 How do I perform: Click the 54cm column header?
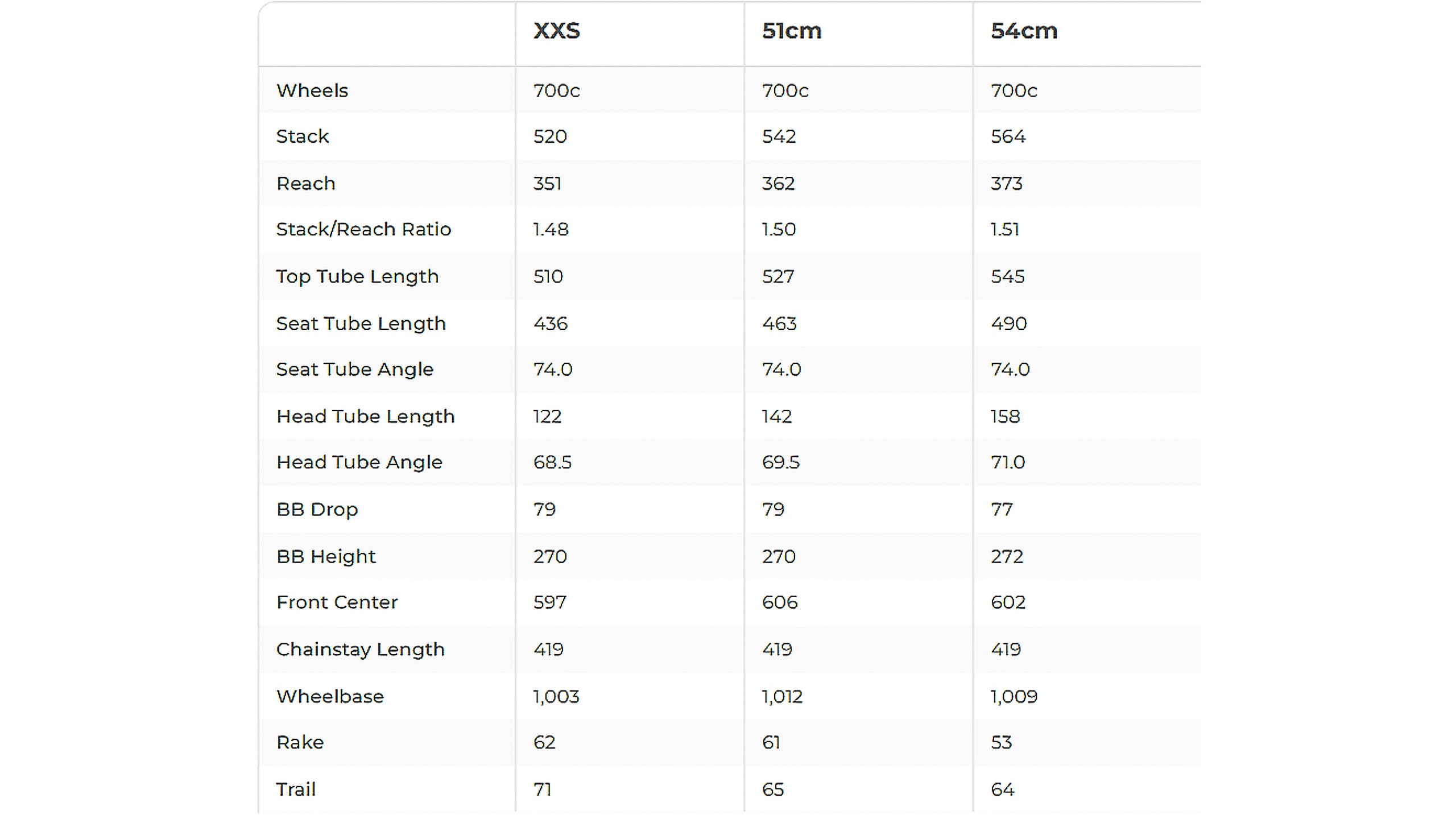[x=1024, y=31]
